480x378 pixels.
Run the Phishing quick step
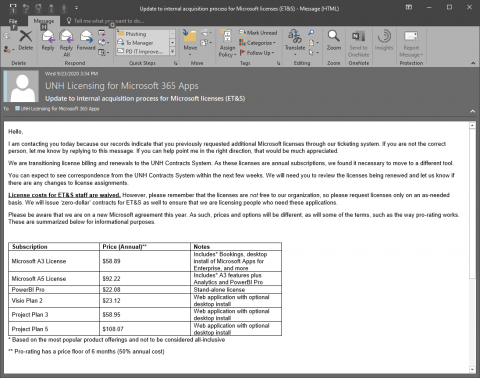pyautogui.click(x=143, y=34)
